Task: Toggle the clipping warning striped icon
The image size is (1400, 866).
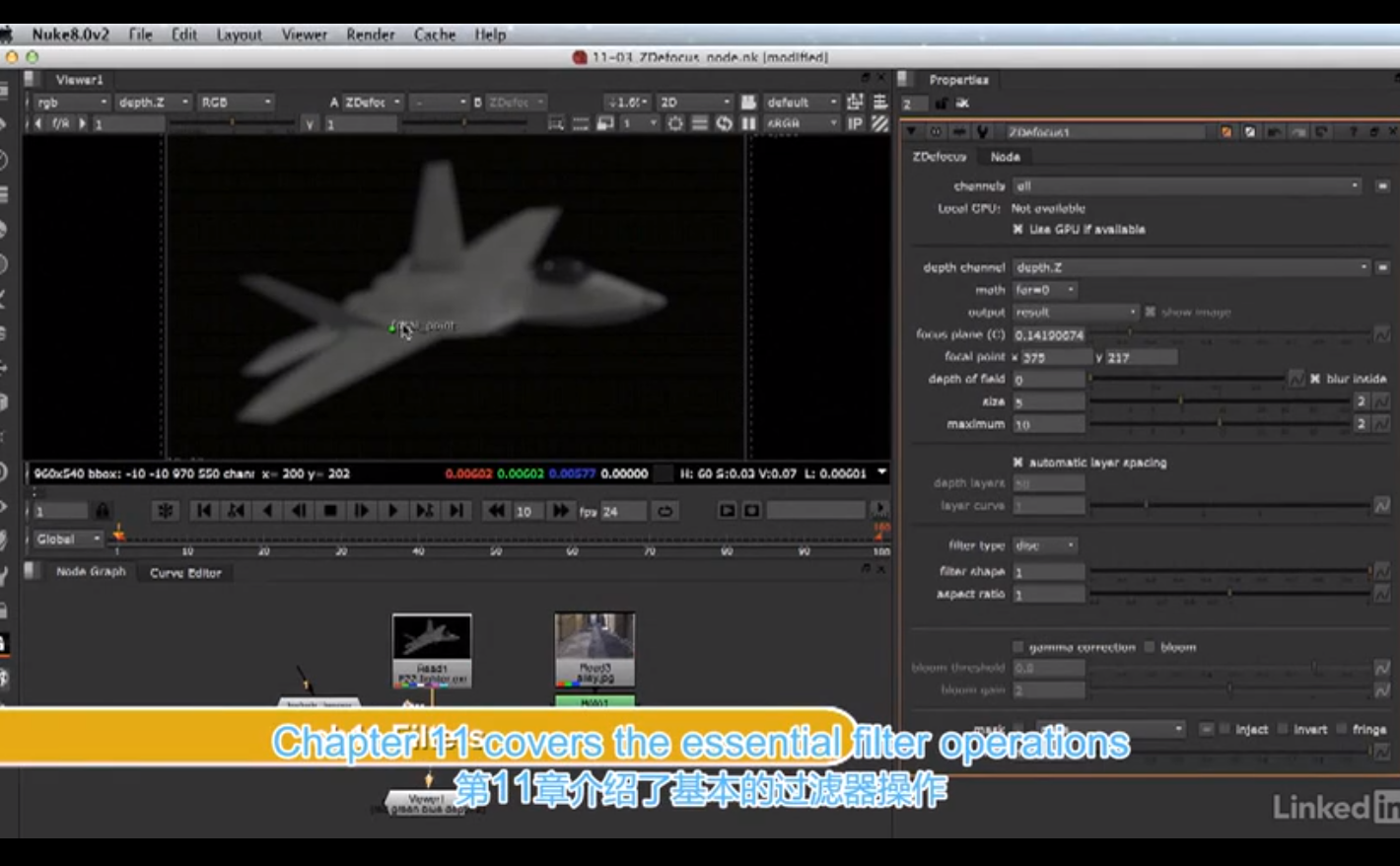Action: pos(879,123)
